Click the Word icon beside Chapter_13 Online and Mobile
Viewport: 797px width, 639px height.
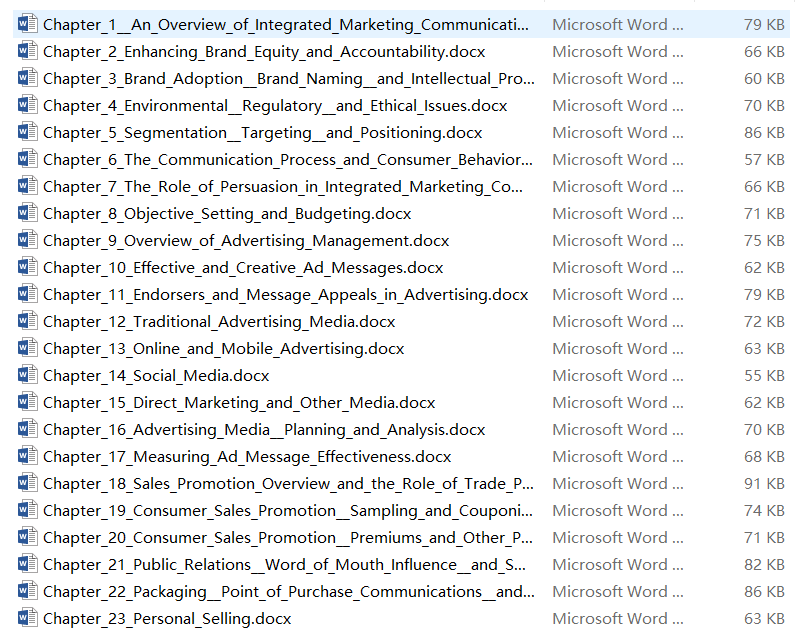tap(27, 347)
